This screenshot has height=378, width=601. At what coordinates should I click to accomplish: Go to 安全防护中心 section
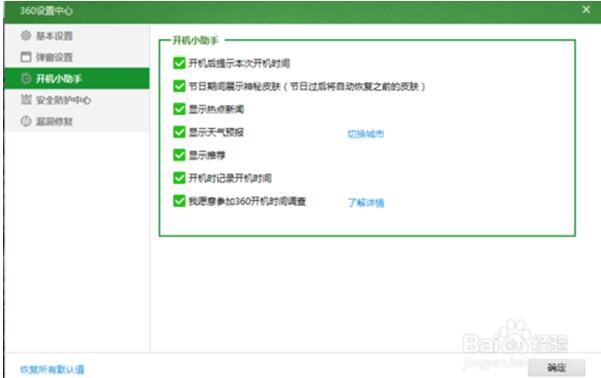point(77,100)
